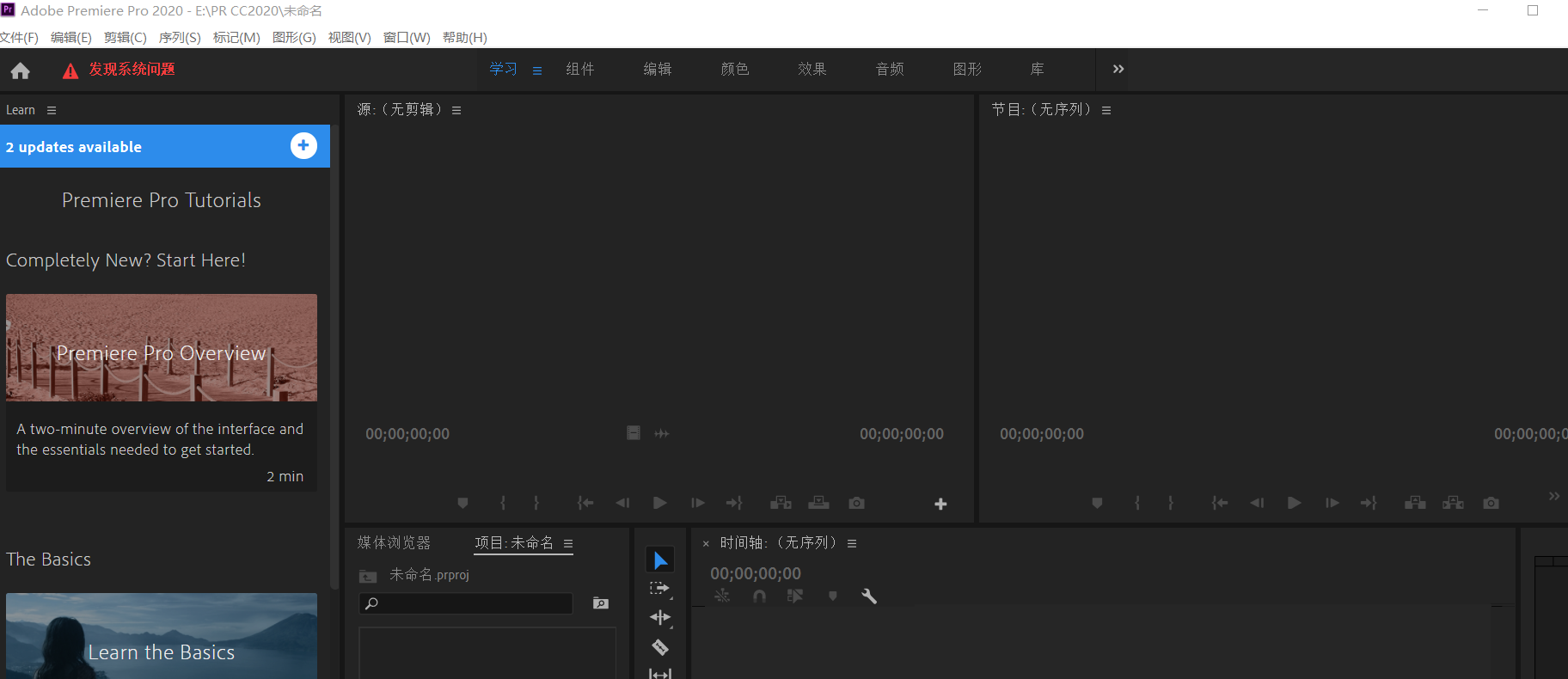The width and height of the screenshot is (1568, 679).
Task: Play clip in Source monitor
Action: tap(659, 503)
